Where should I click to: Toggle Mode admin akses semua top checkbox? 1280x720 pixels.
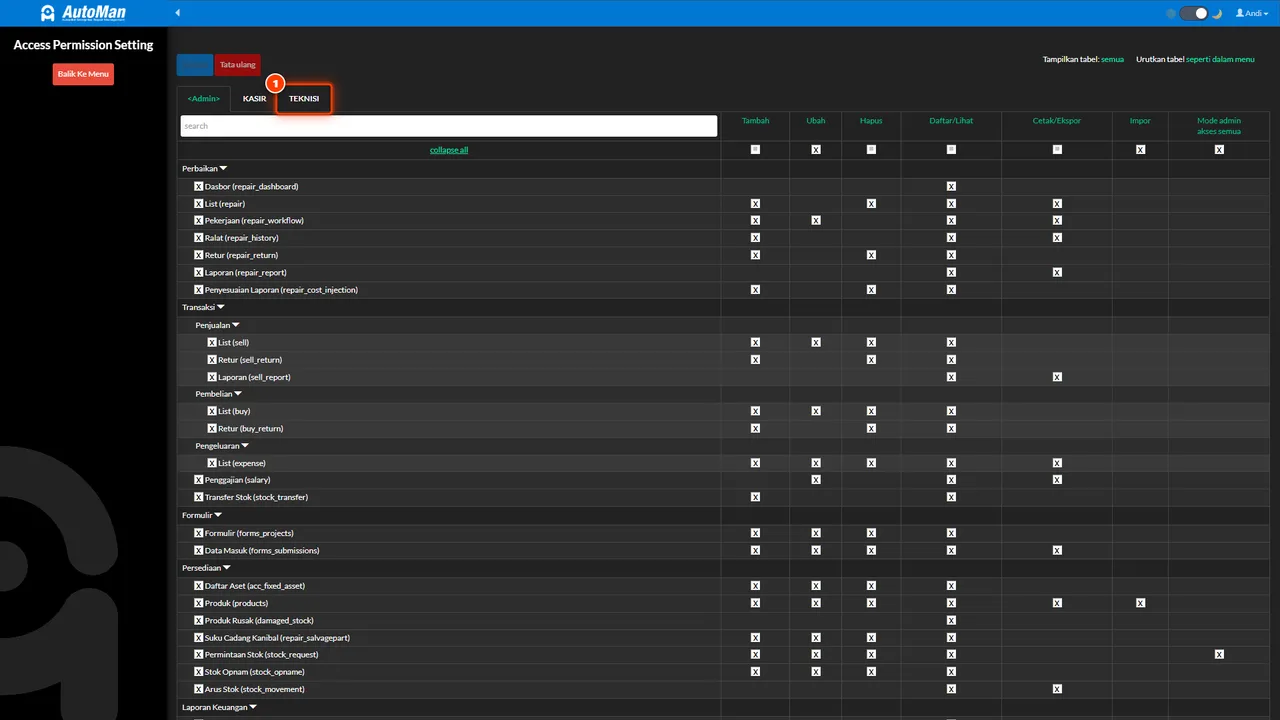click(x=1219, y=149)
